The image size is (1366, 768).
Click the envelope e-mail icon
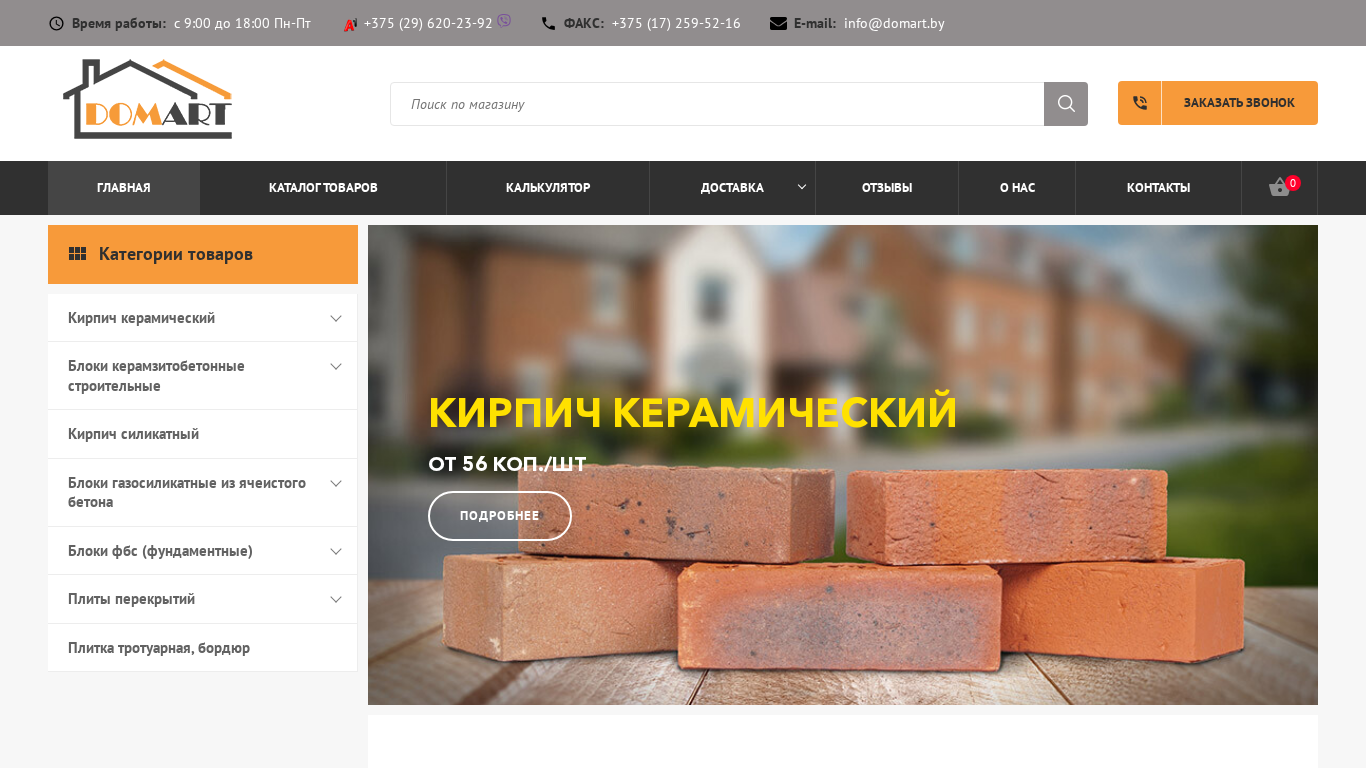point(778,23)
